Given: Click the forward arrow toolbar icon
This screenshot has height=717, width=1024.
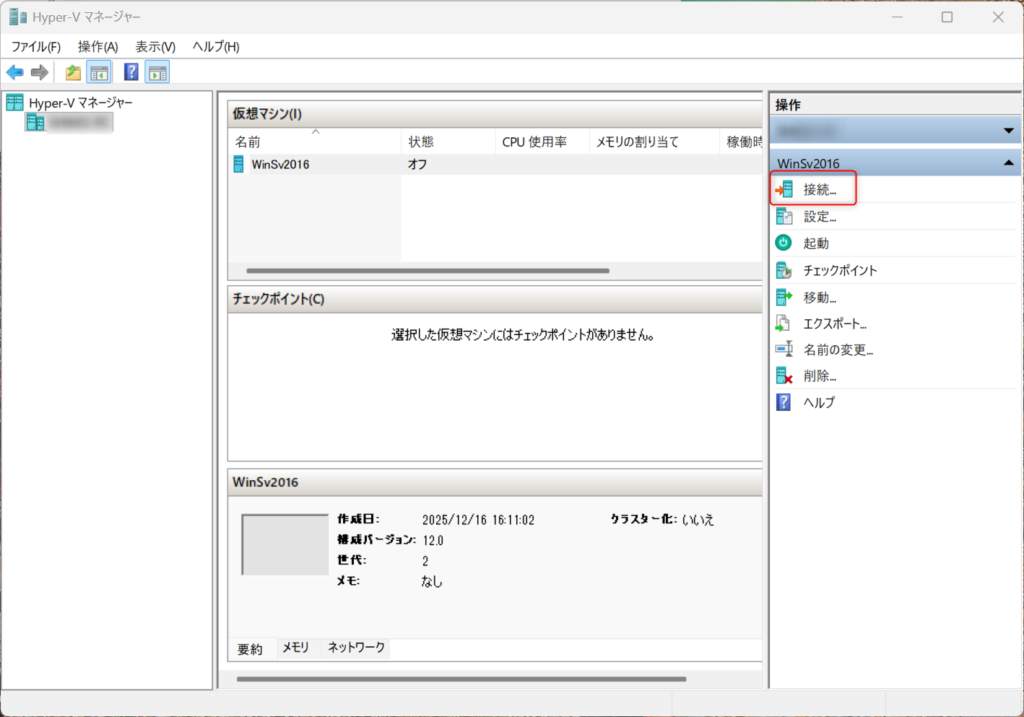Looking at the screenshot, I should pos(40,72).
